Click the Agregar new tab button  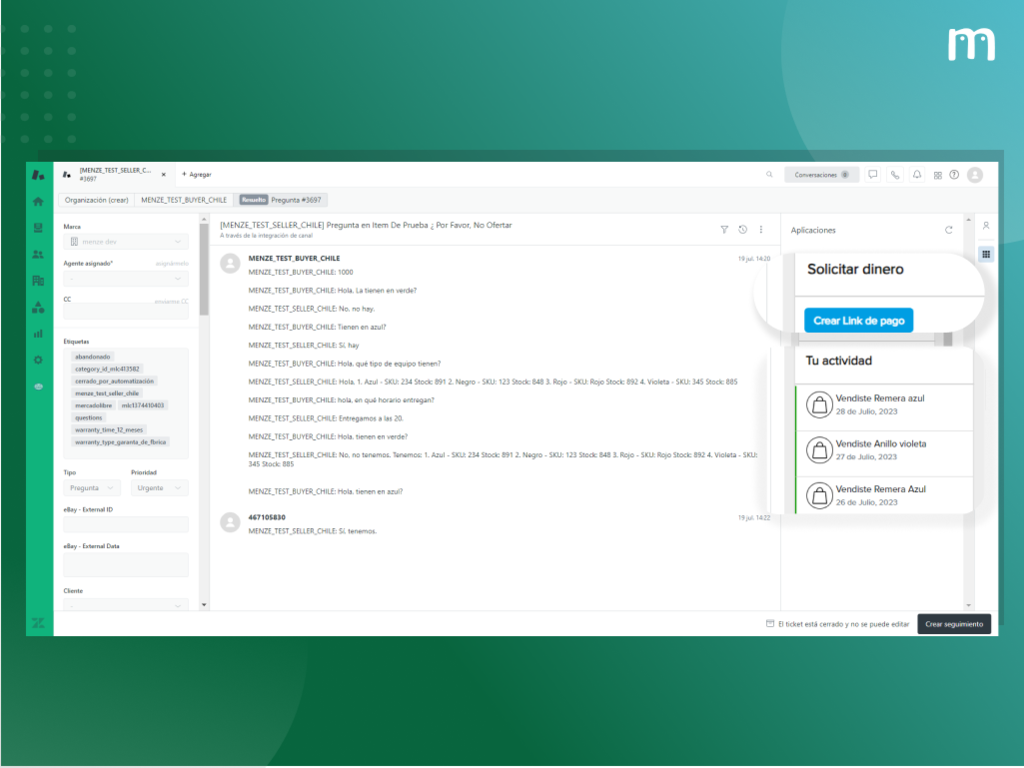(x=196, y=174)
